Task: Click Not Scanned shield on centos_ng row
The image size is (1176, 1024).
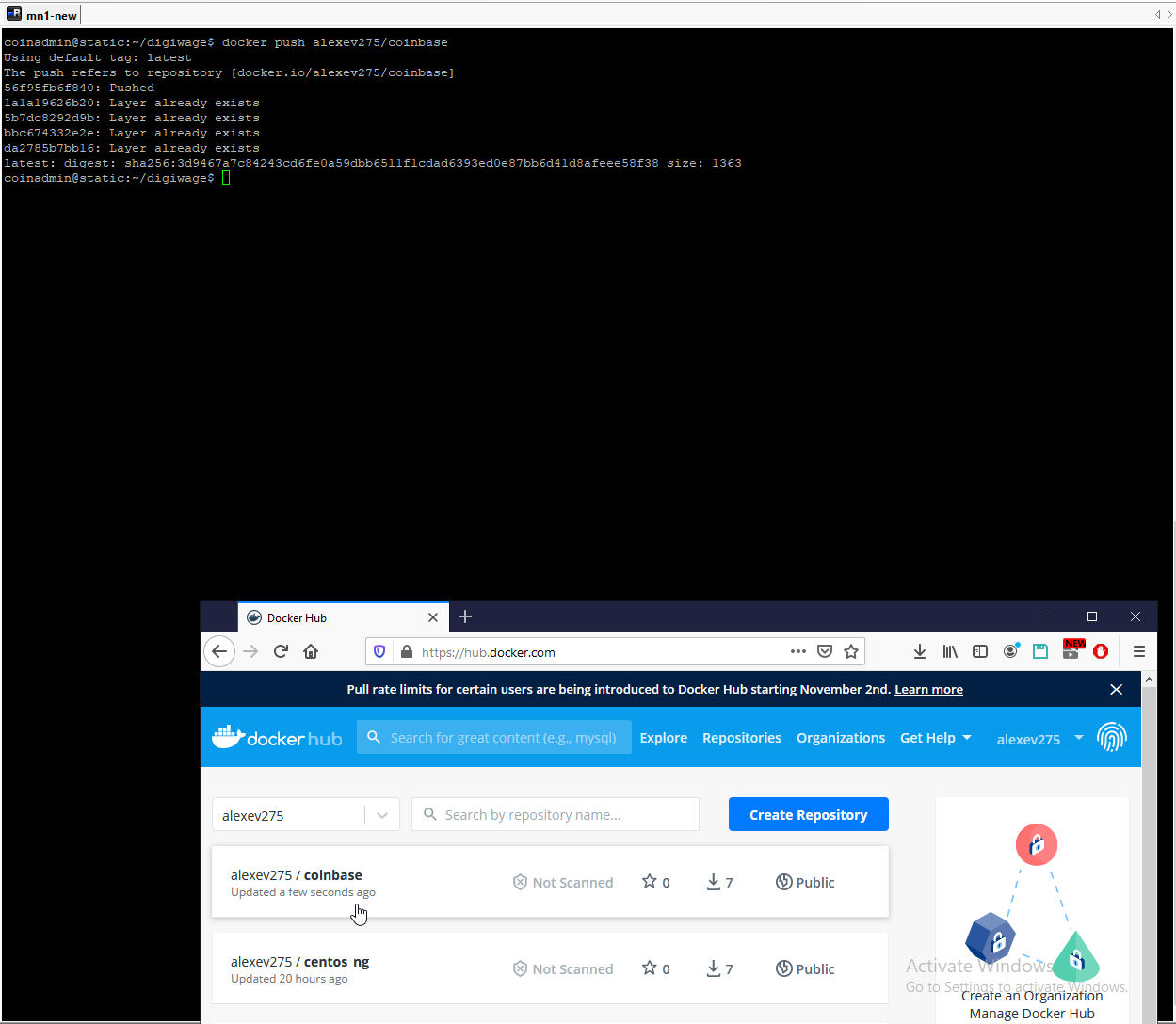Action: pyautogui.click(x=520, y=968)
